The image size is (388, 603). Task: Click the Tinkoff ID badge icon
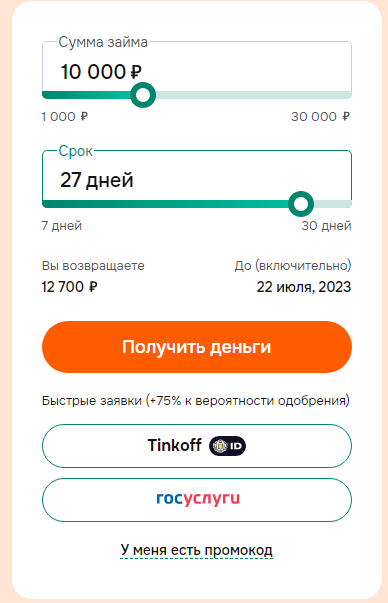tap(227, 446)
